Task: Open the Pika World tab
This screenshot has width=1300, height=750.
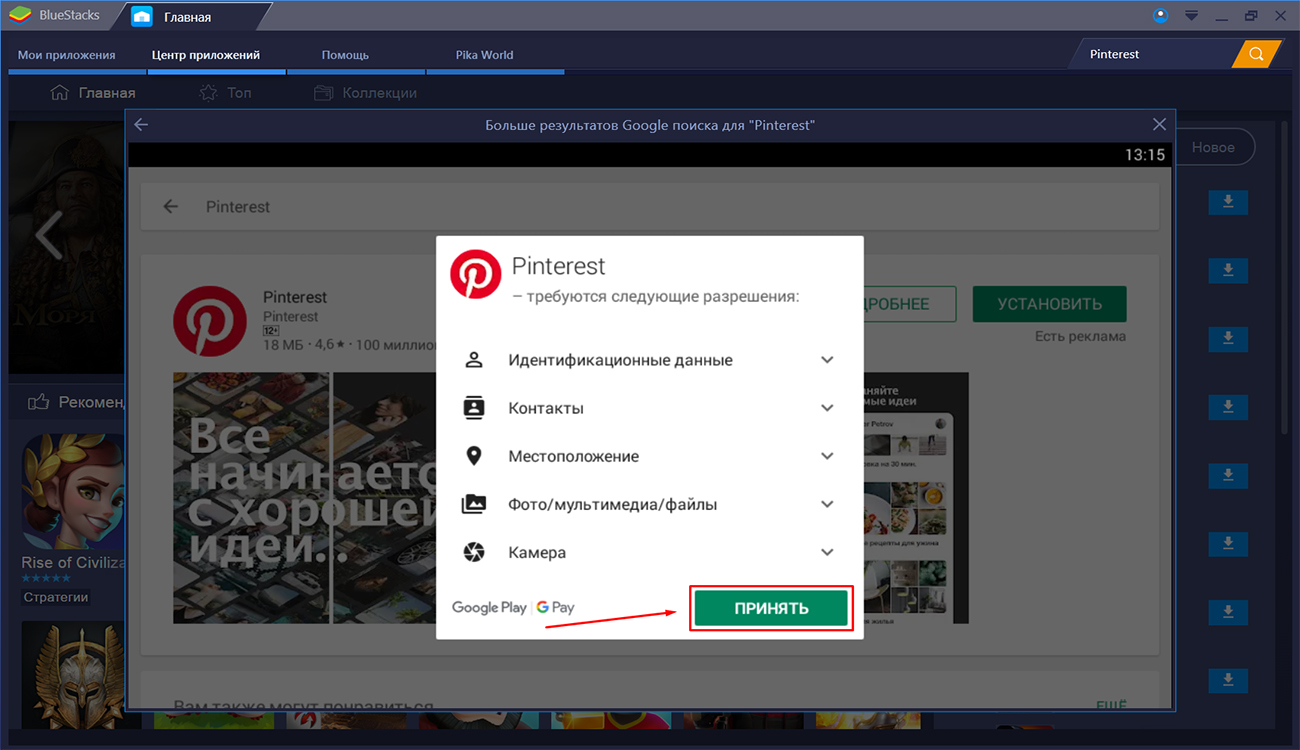Action: click(x=484, y=55)
